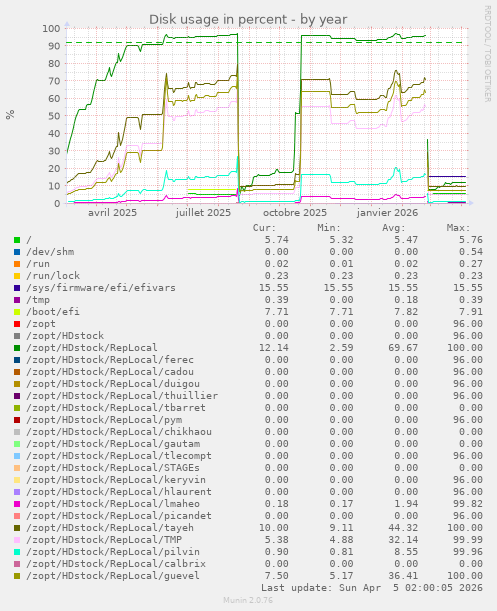The image size is (497, 611).
Task: Click the 'Avg:' column header
Action: click(394, 228)
